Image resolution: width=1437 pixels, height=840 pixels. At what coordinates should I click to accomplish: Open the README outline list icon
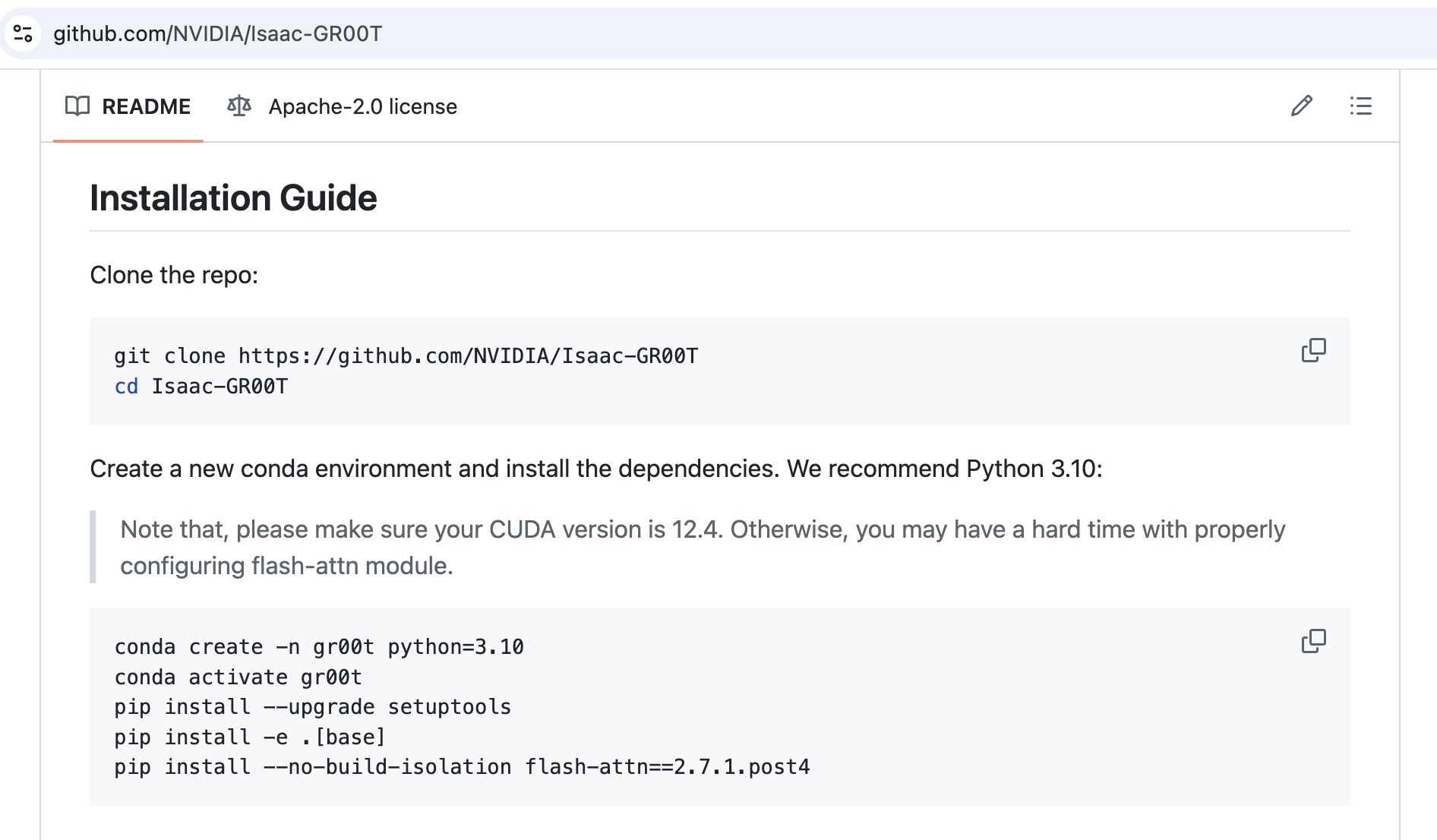click(x=1361, y=106)
